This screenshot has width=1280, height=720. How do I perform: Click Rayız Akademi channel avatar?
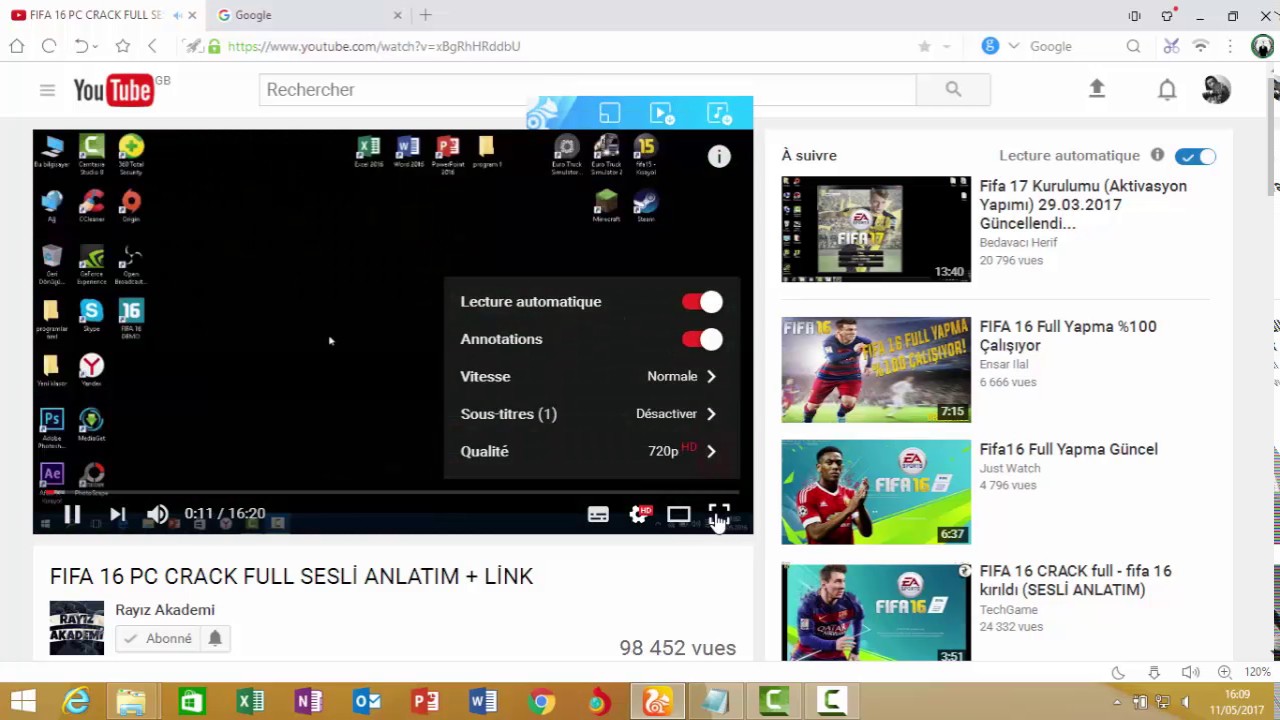click(x=77, y=628)
